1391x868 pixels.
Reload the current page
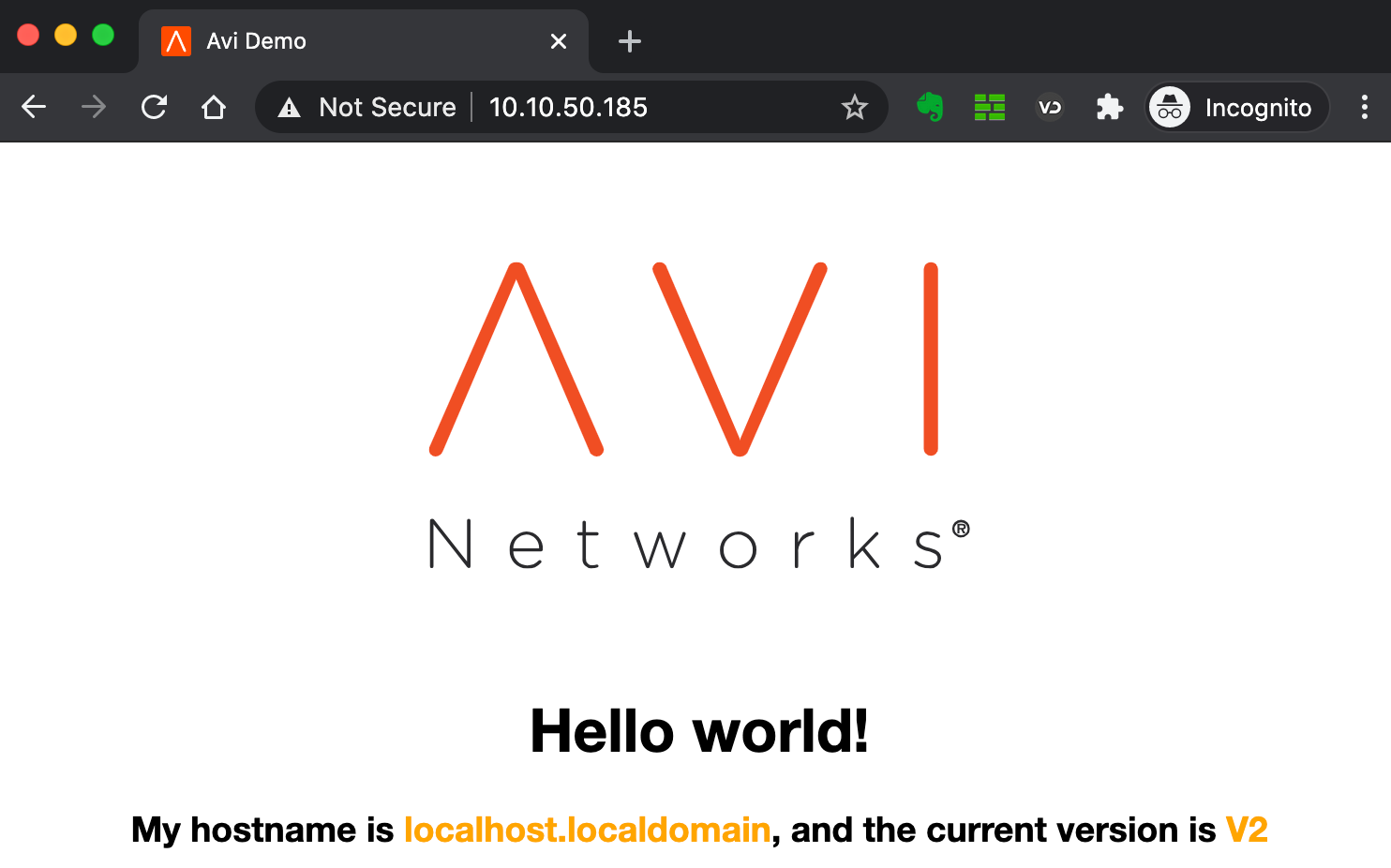coord(154,107)
